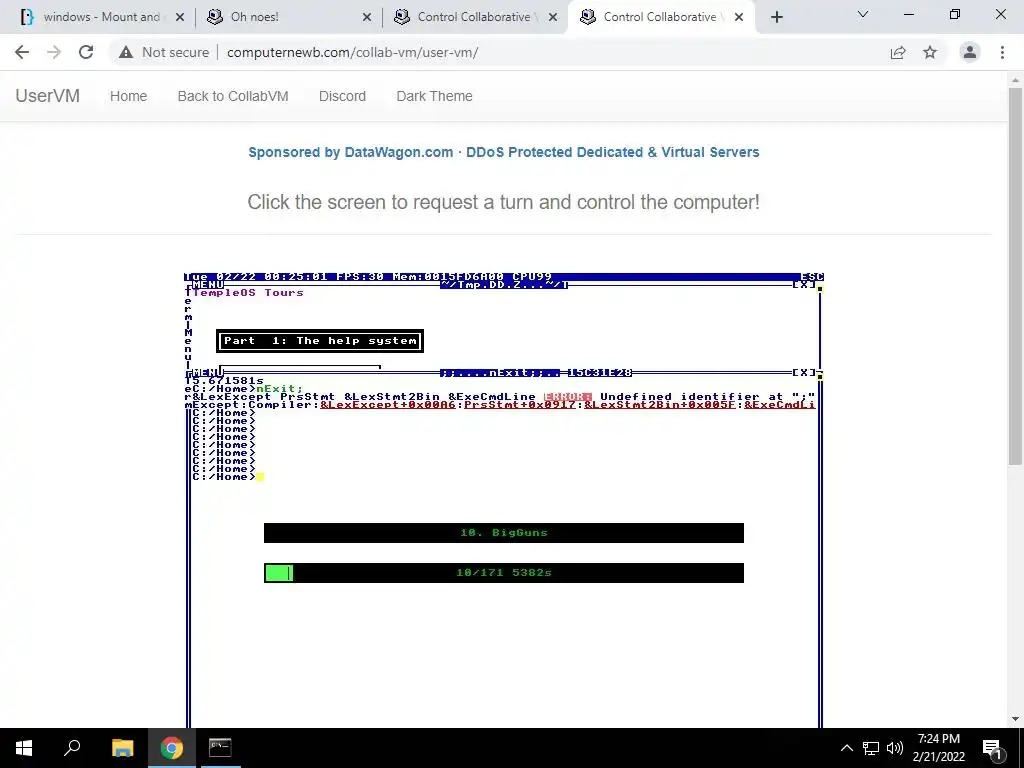The width and height of the screenshot is (1024, 768).
Task: Click the '10. BigGuns' black bar
Action: (504, 533)
